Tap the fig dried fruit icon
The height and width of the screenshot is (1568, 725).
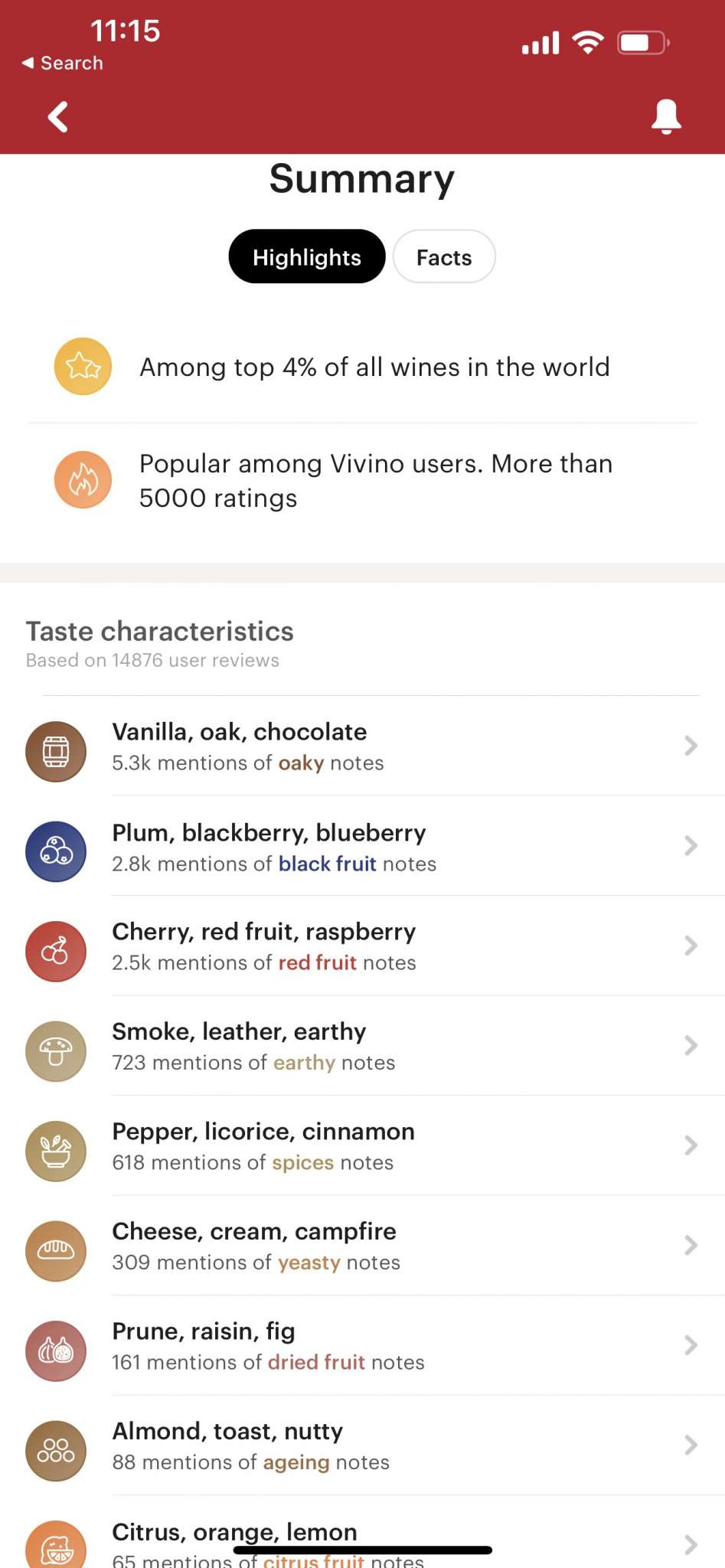tap(56, 1351)
